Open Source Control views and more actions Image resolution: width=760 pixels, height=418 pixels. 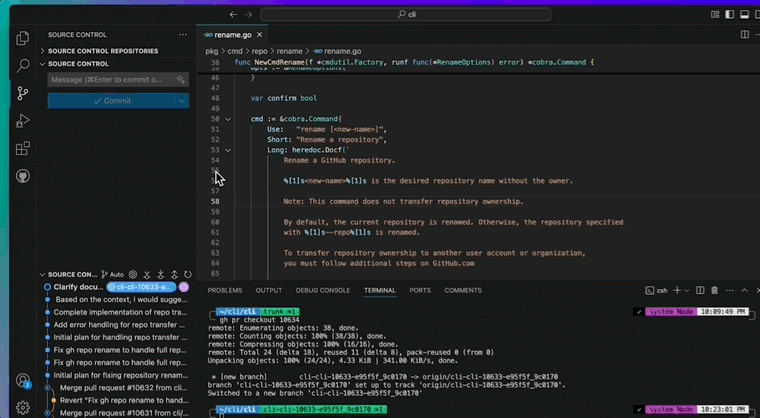[183, 34]
